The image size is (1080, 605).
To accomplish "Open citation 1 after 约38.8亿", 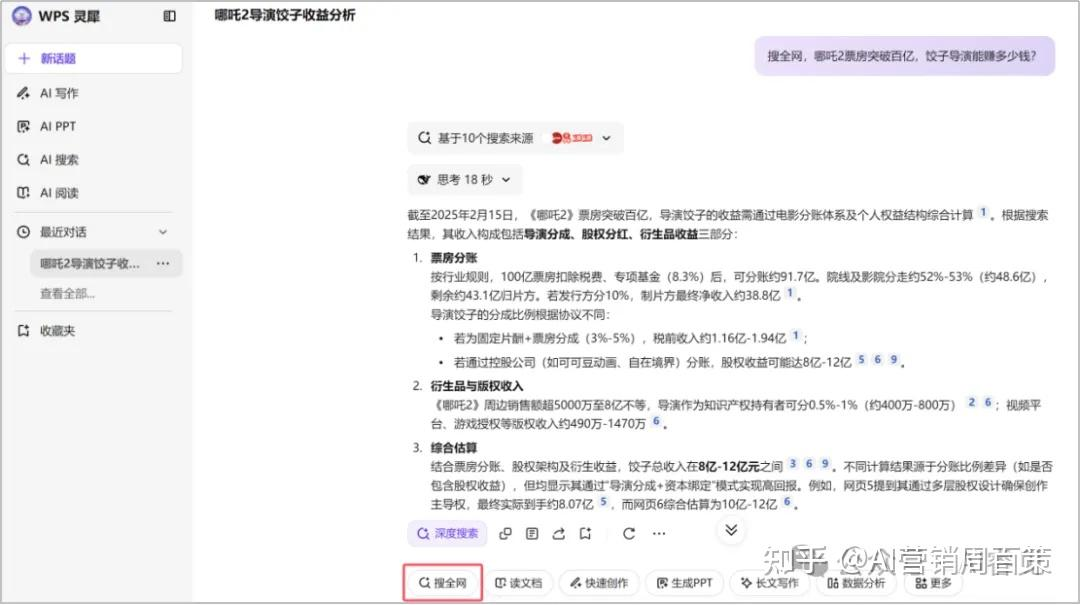I will [789, 294].
